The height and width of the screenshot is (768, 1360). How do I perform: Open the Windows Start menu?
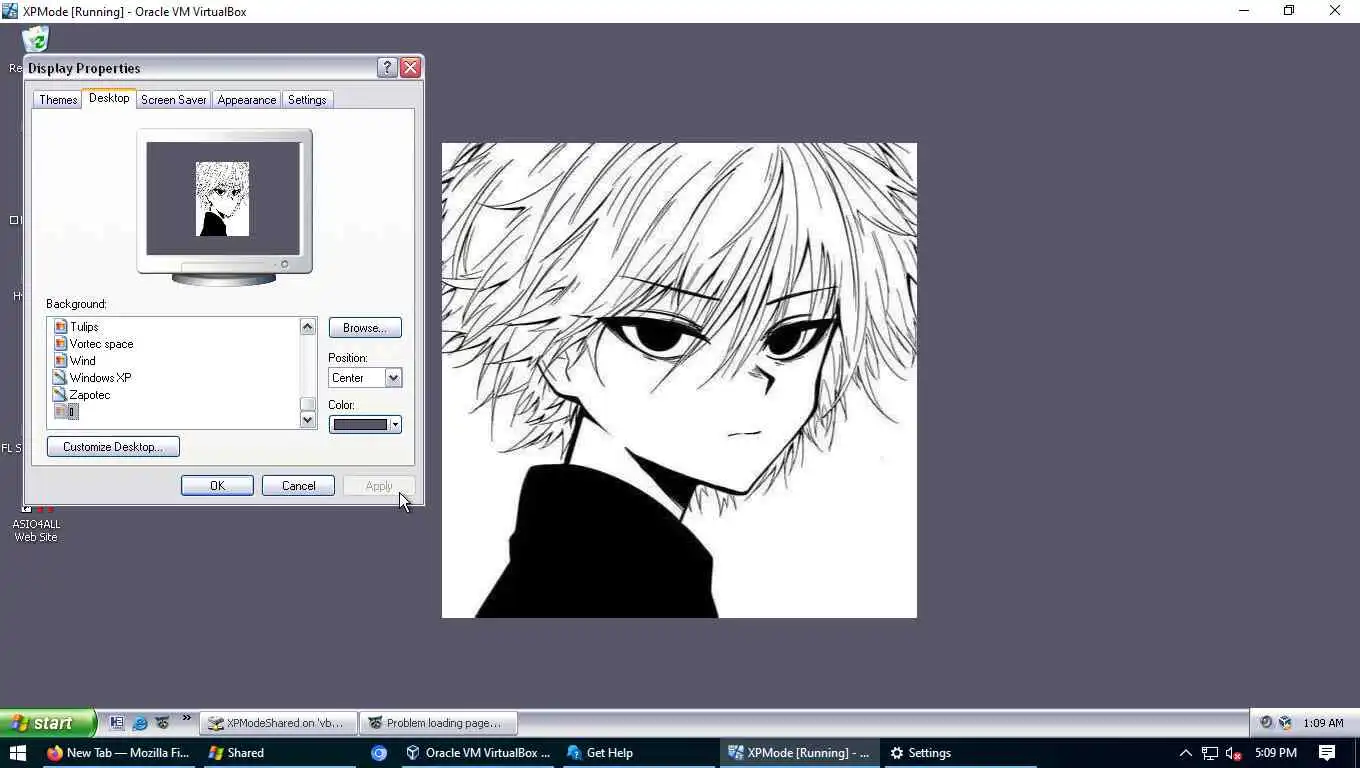coord(17,753)
